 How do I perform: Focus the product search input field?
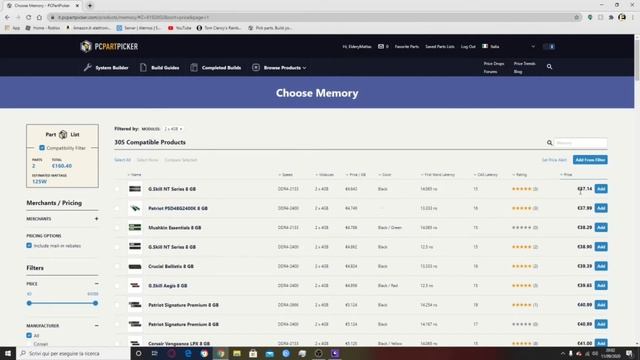click(x=580, y=143)
